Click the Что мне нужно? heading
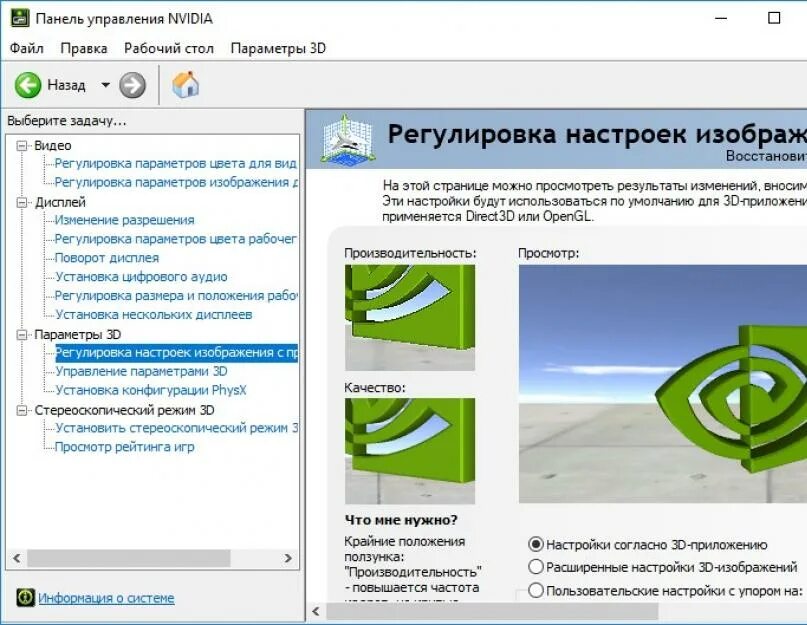This screenshot has width=807, height=625. [401, 520]
